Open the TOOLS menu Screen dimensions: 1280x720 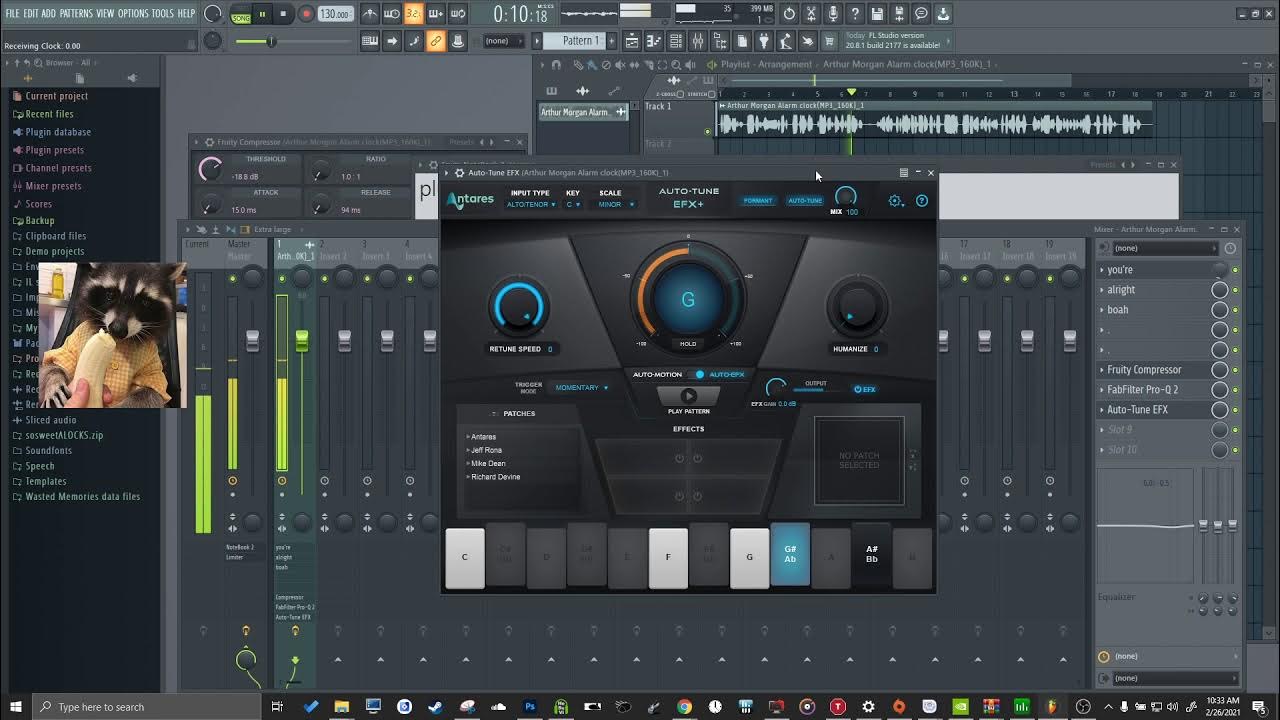[162, 14]
